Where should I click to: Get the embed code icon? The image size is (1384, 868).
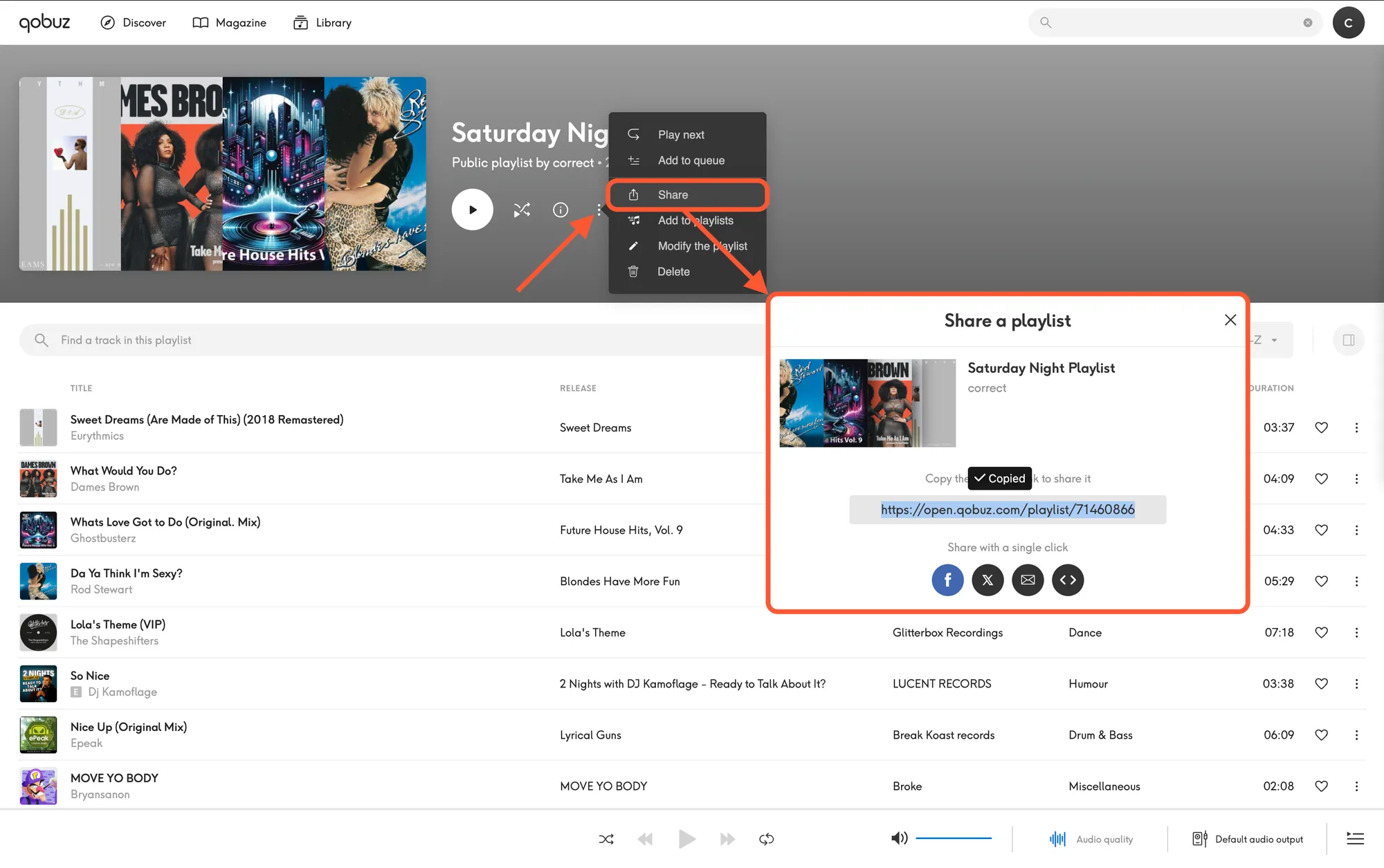tap(1068, 580)
